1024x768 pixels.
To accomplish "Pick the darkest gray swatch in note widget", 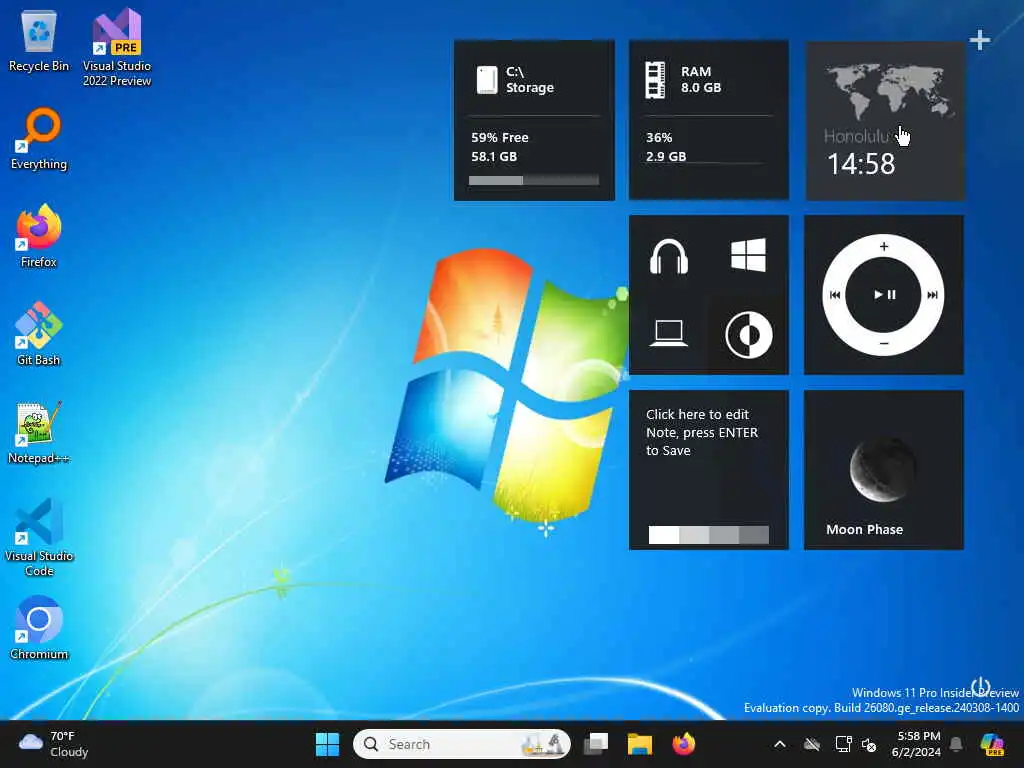I will pos(754,535).
